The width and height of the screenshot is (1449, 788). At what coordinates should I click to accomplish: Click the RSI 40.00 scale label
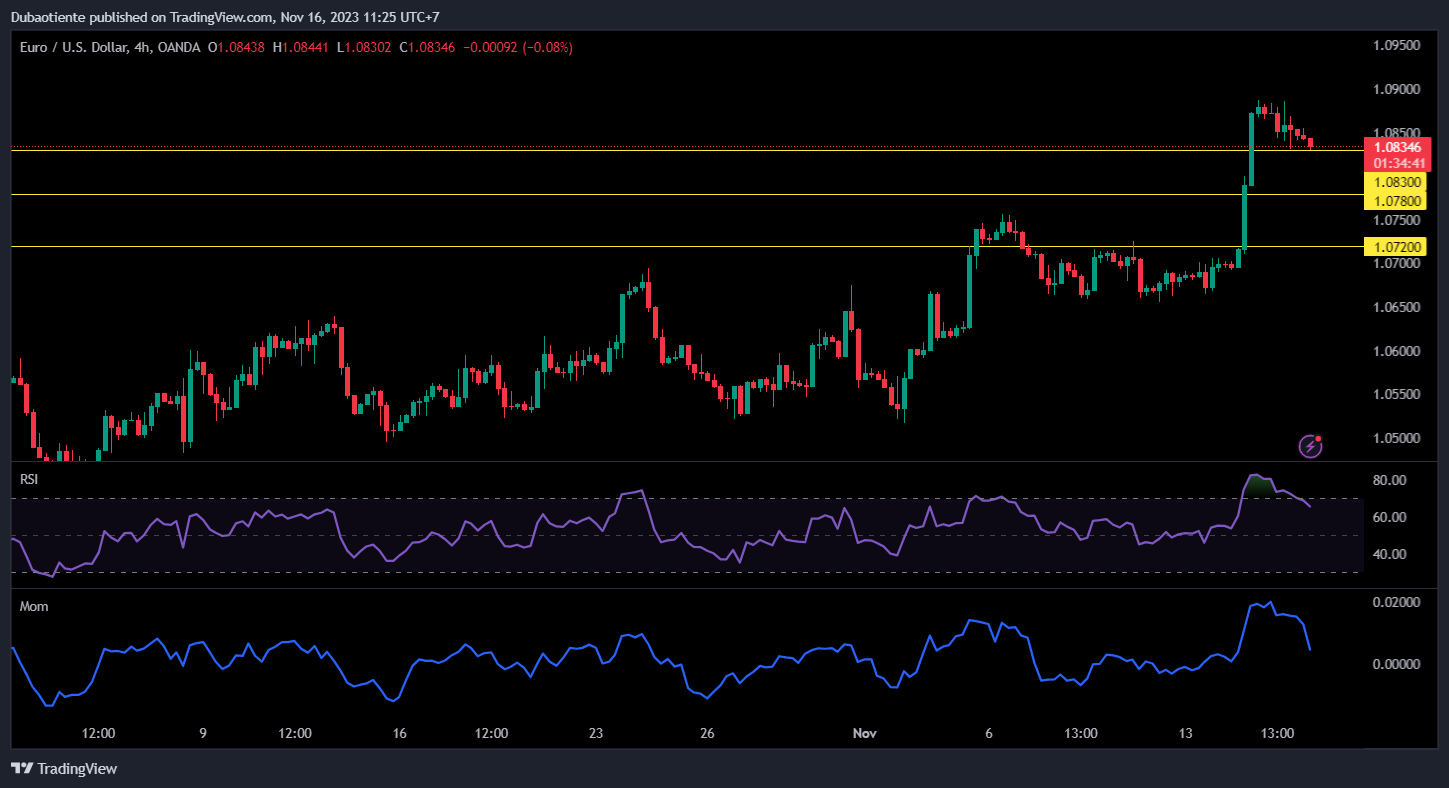[1391, 554]
